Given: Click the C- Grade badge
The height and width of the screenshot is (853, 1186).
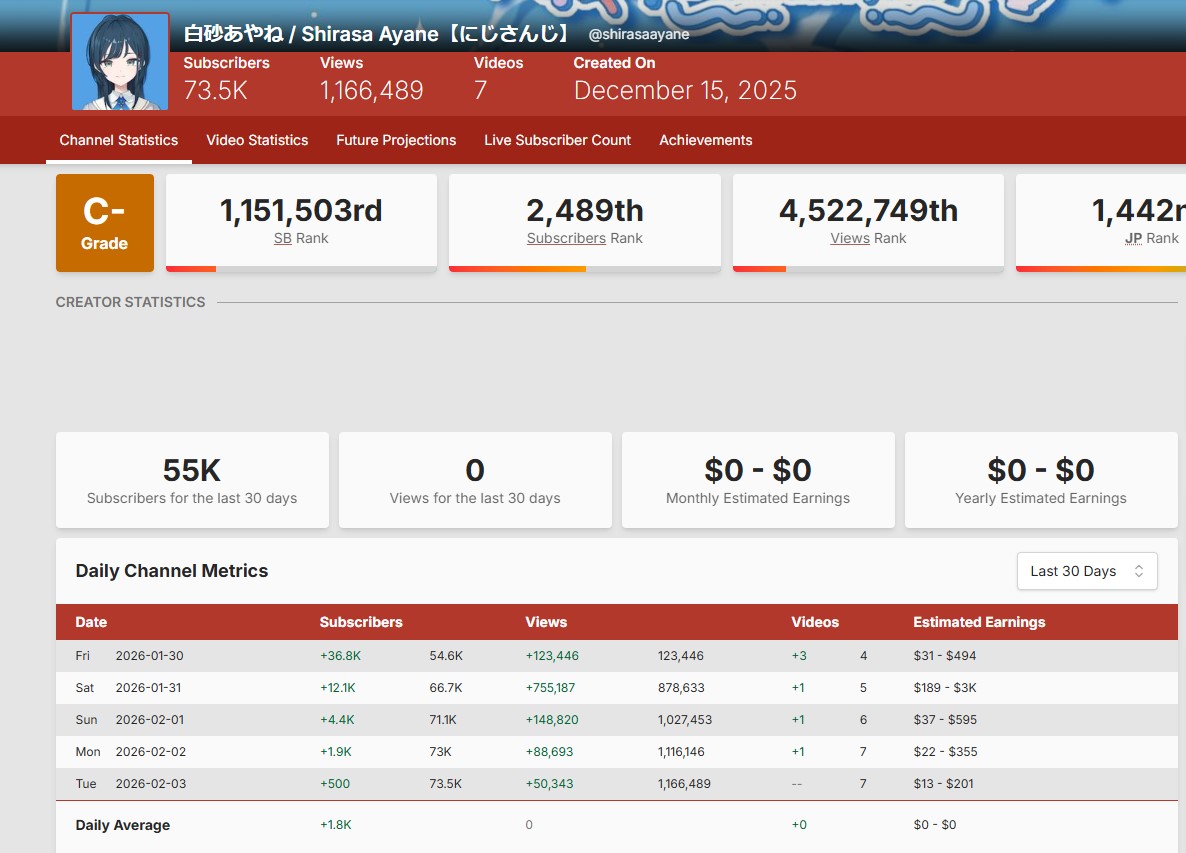Looking at the screenshot, I should 104,223.
